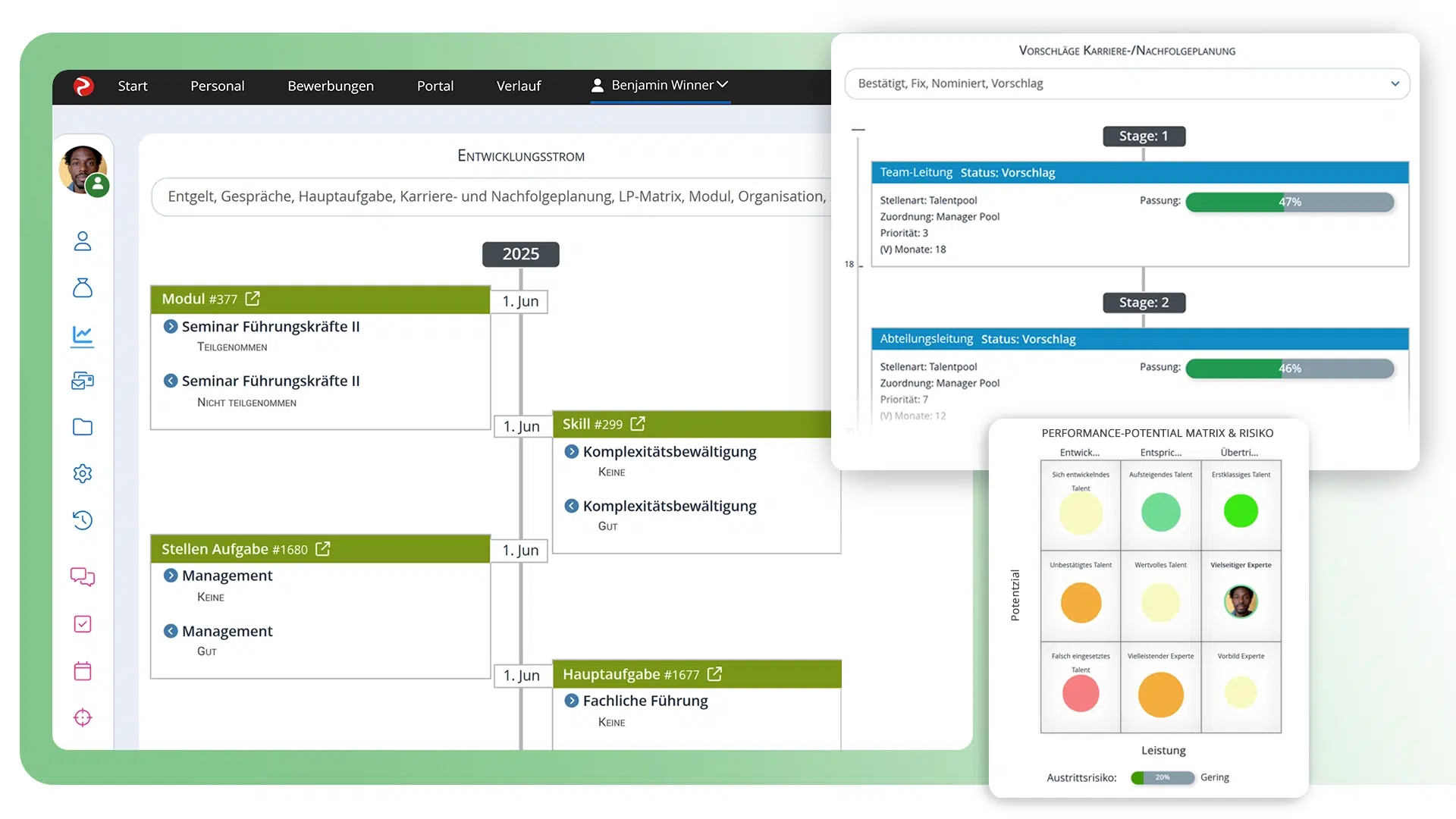Open the history clock sidebar icon
The image size is (1456, 819).
[83, 520]
